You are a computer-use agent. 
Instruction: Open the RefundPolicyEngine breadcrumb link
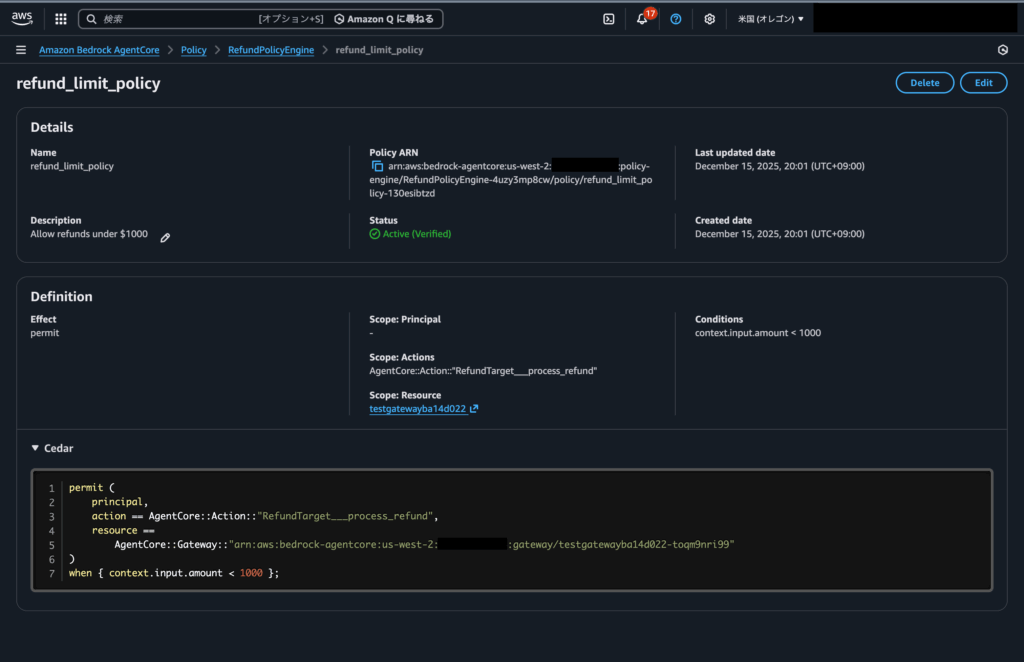(x=270, y=50)
